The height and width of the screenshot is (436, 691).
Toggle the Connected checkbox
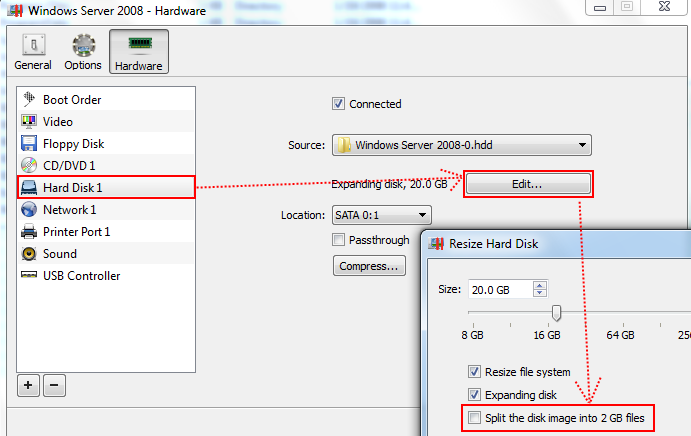[338, 104]
